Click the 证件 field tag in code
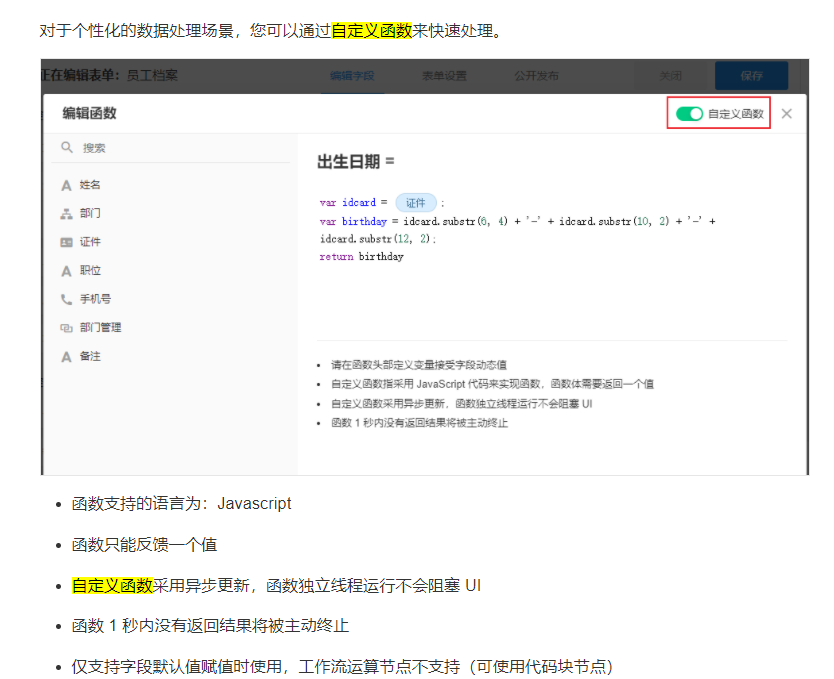The width and height of the screenshot is (834, 679). click(415, 202)
